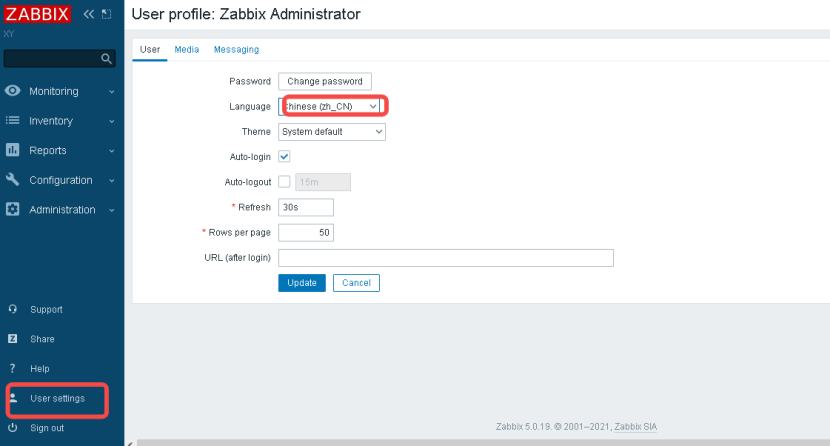The width and height of the screenshot is (830, 446).
Task: Click the ZABBIX logo
Action: [x=37, y=14]
